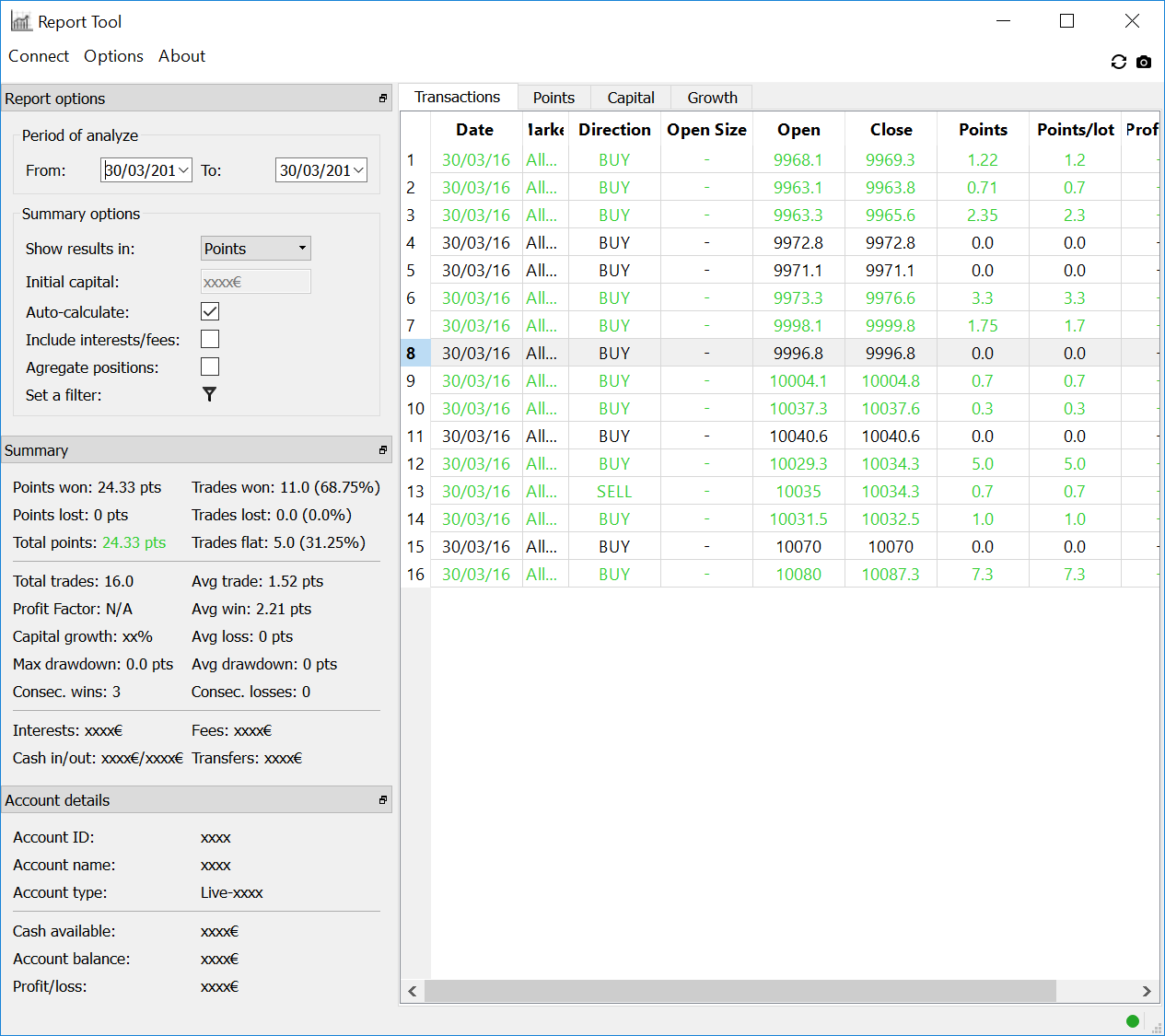This screenshot has height=1036, width=1165.
Task: Open the filter funnel icon
Action: pos(210,394)
